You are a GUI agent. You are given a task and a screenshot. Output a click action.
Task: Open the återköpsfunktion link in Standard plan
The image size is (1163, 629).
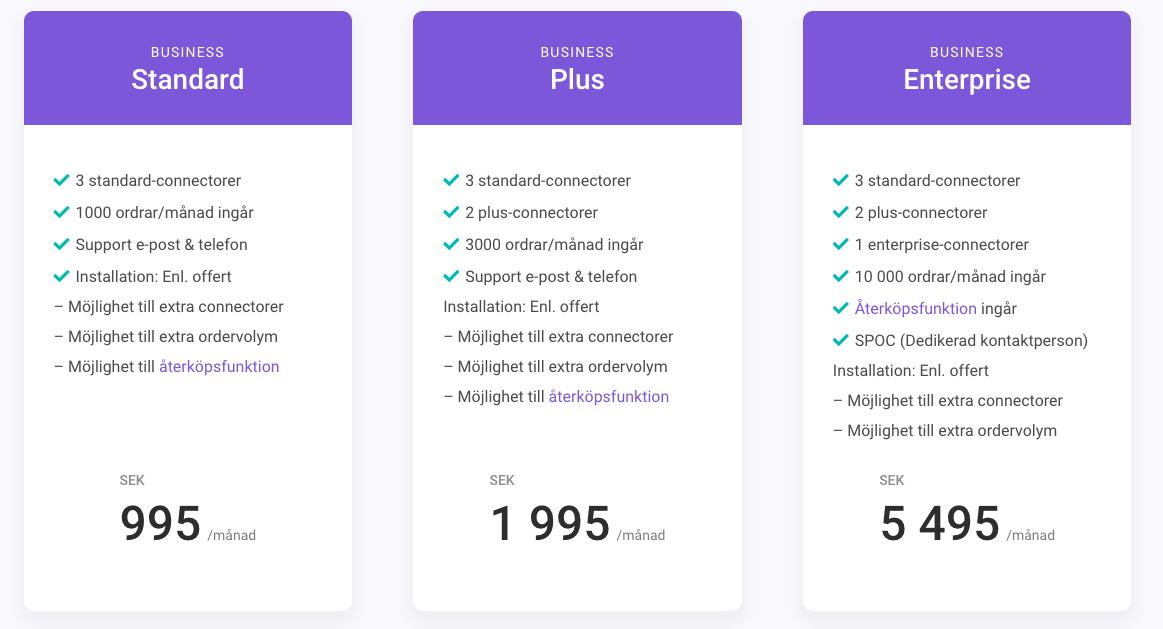(219, 367)
